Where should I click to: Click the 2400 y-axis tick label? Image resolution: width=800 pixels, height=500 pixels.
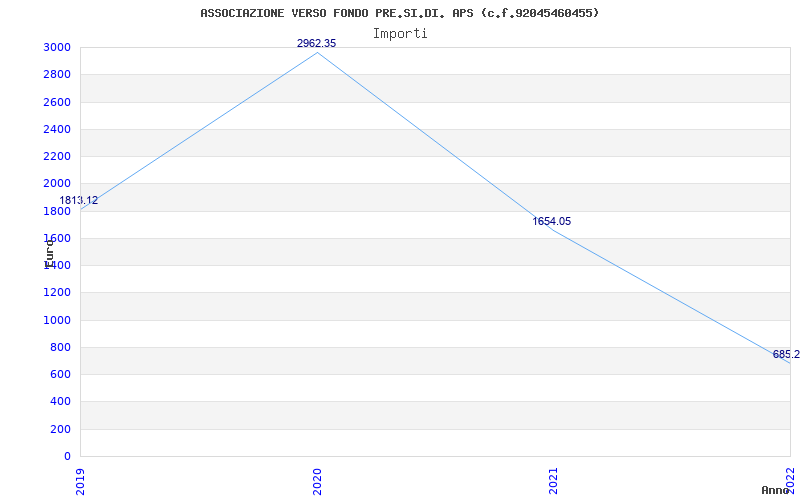pyautogui.click(x=57, y=129)
